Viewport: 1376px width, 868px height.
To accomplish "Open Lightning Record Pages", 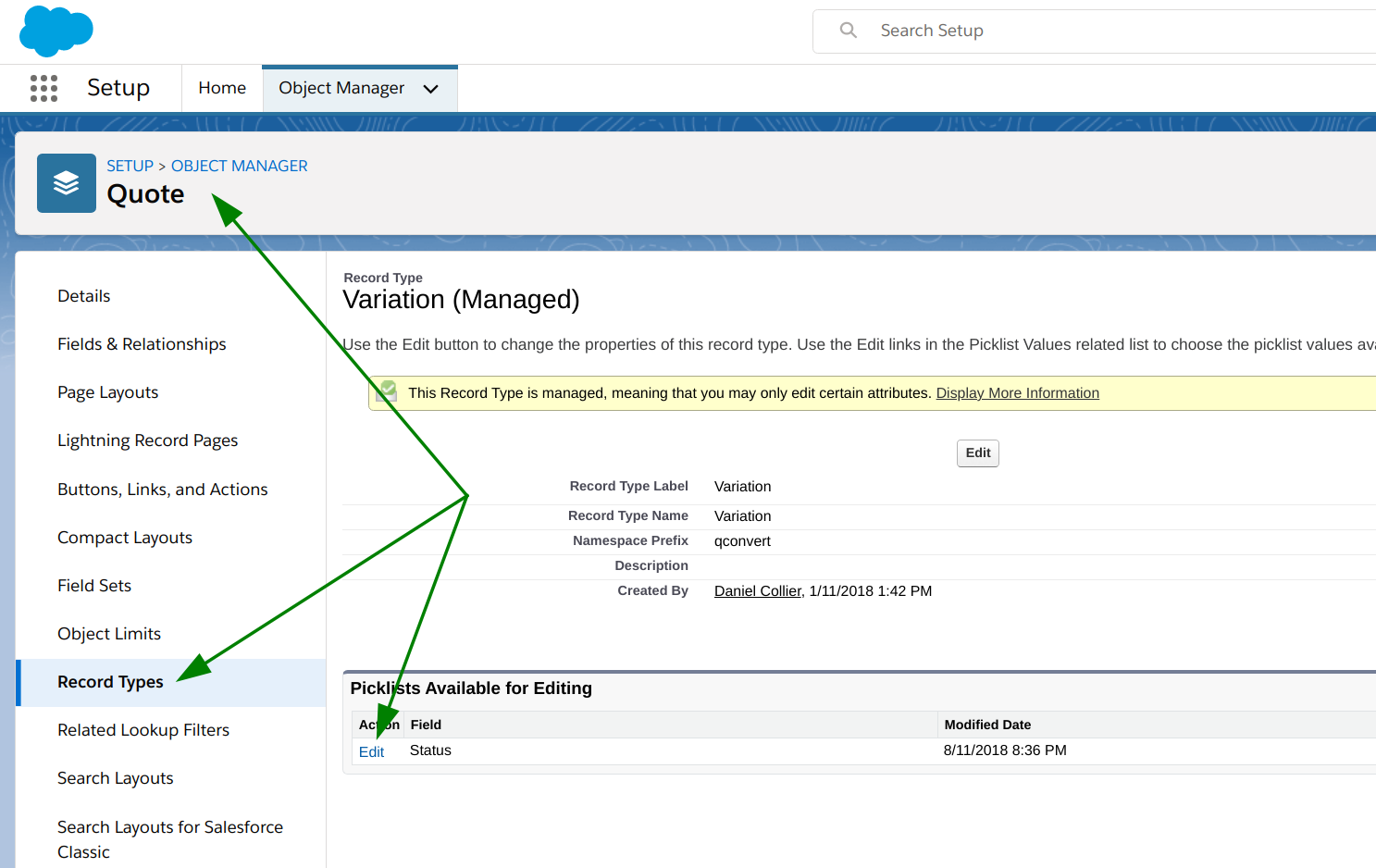I will coord(148,440).
